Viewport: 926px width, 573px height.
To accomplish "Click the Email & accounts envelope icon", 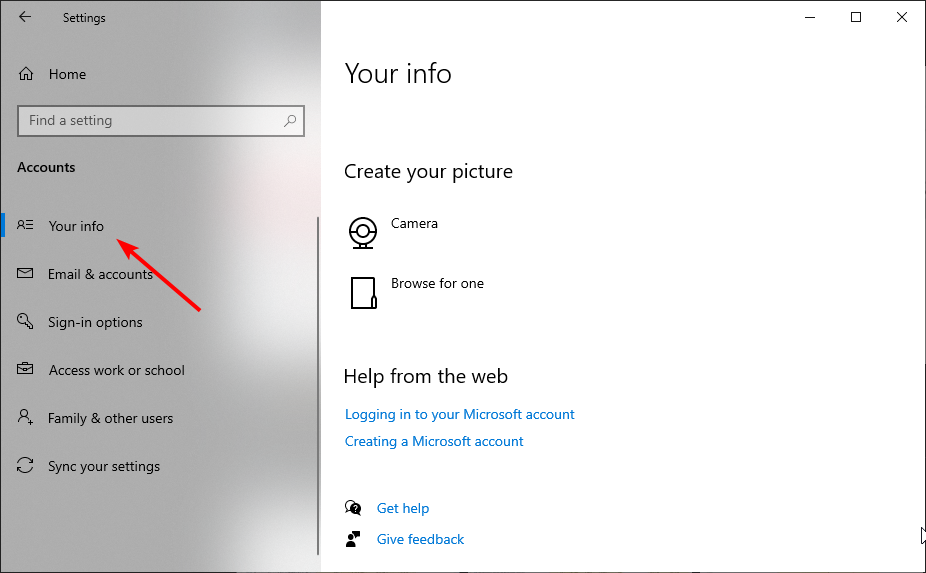I will click(x=26, y=274).
